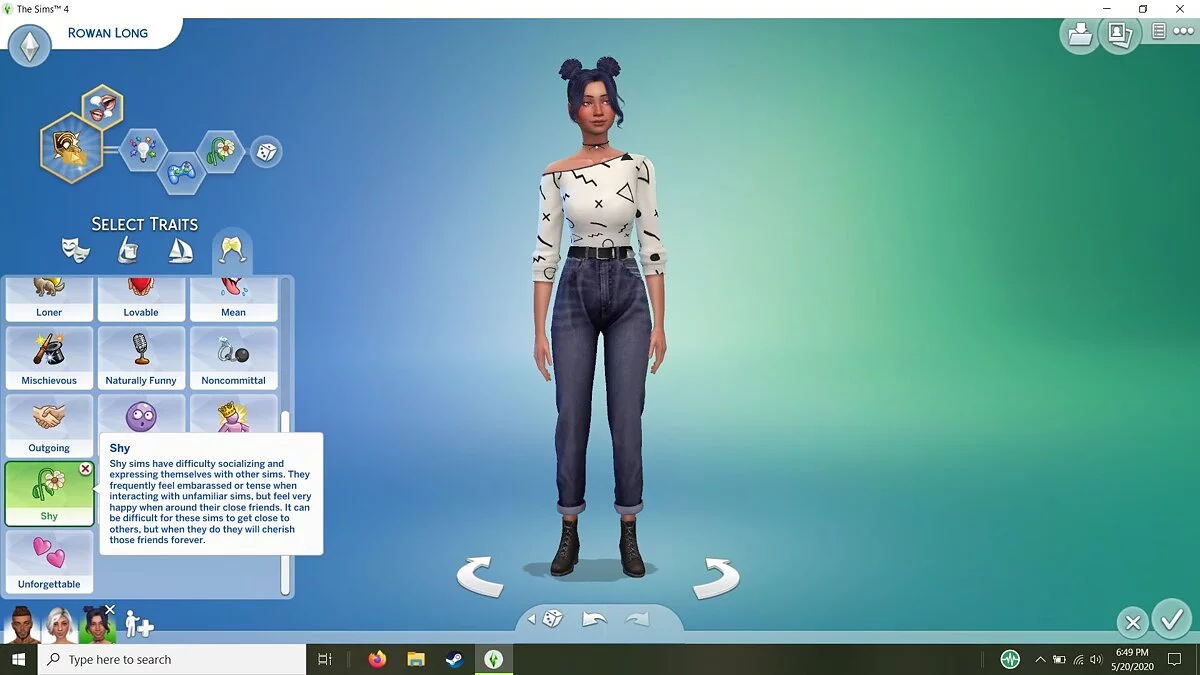The image size is (1200, 675).
Task: Click the save-to-library icon
Action: coord(1080,33)
